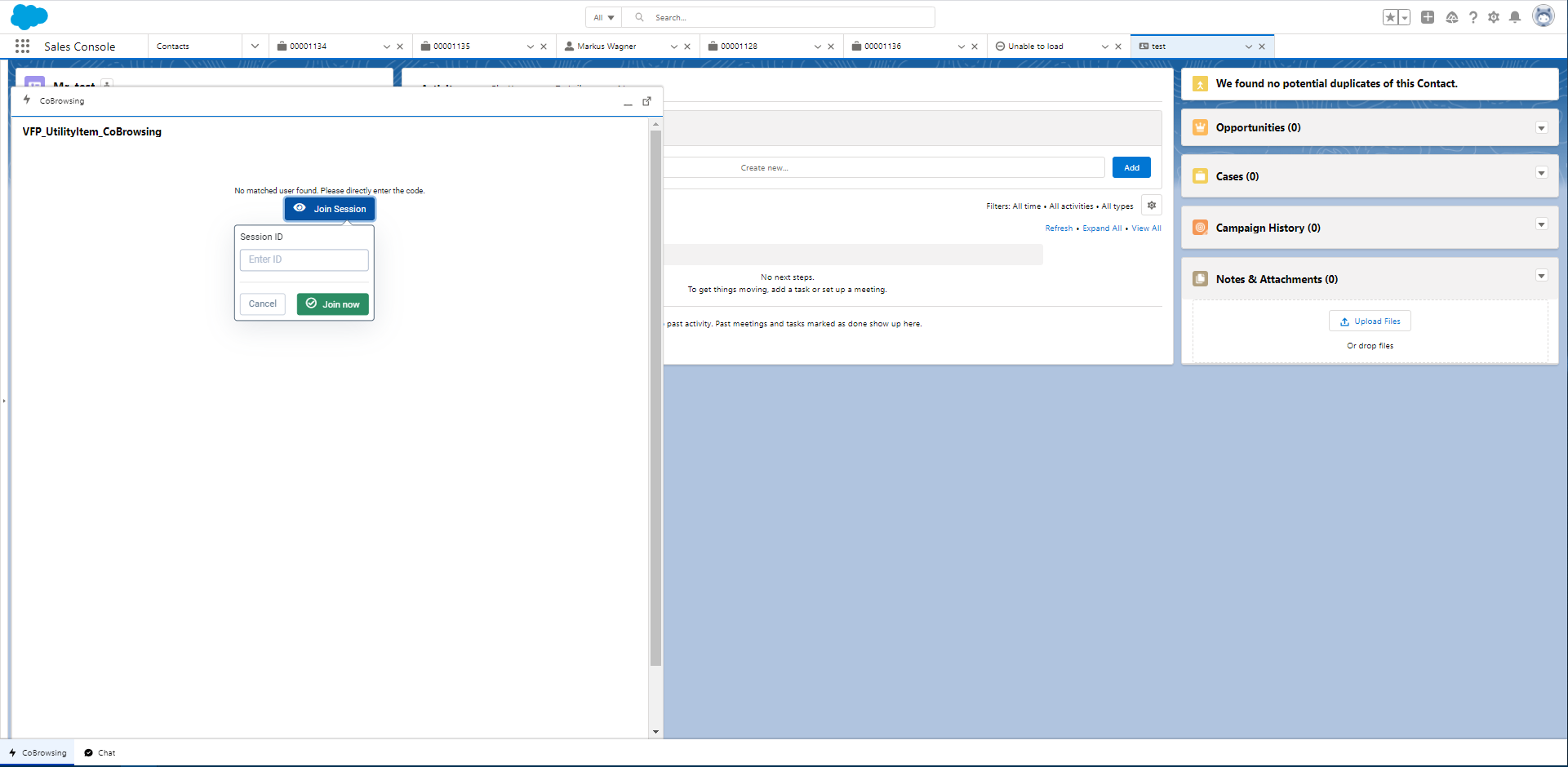
Task: Open the Cases (0) related list
Action: pos(1237,176)
